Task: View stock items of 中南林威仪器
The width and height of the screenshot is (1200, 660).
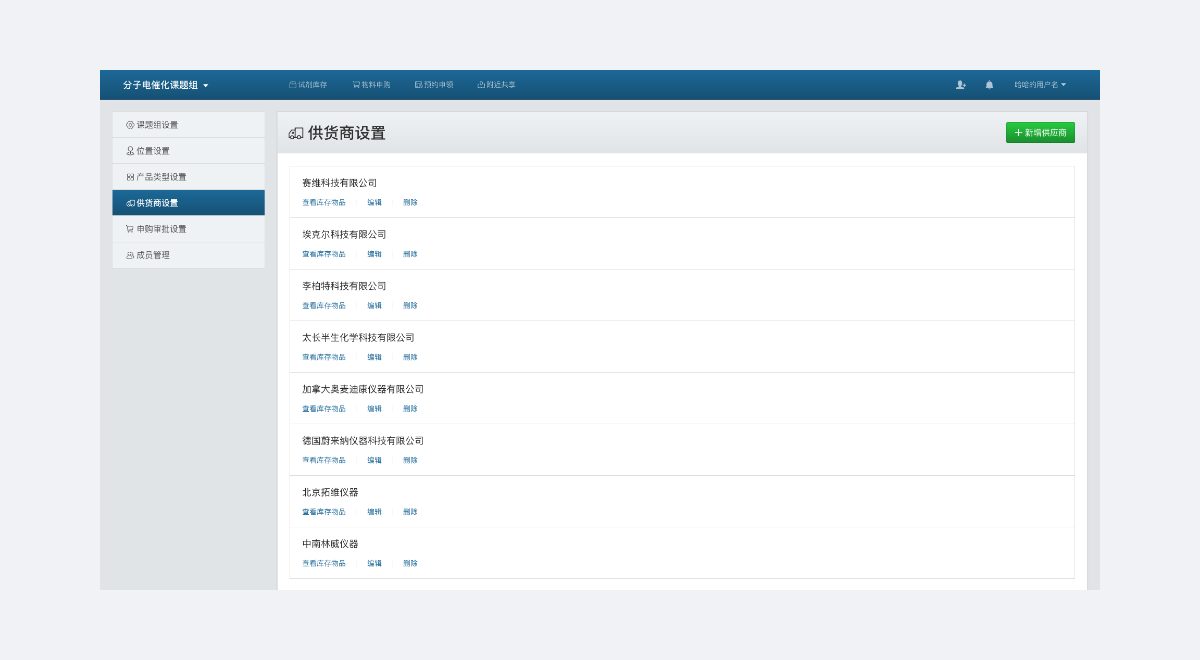Action: (324, 563)
